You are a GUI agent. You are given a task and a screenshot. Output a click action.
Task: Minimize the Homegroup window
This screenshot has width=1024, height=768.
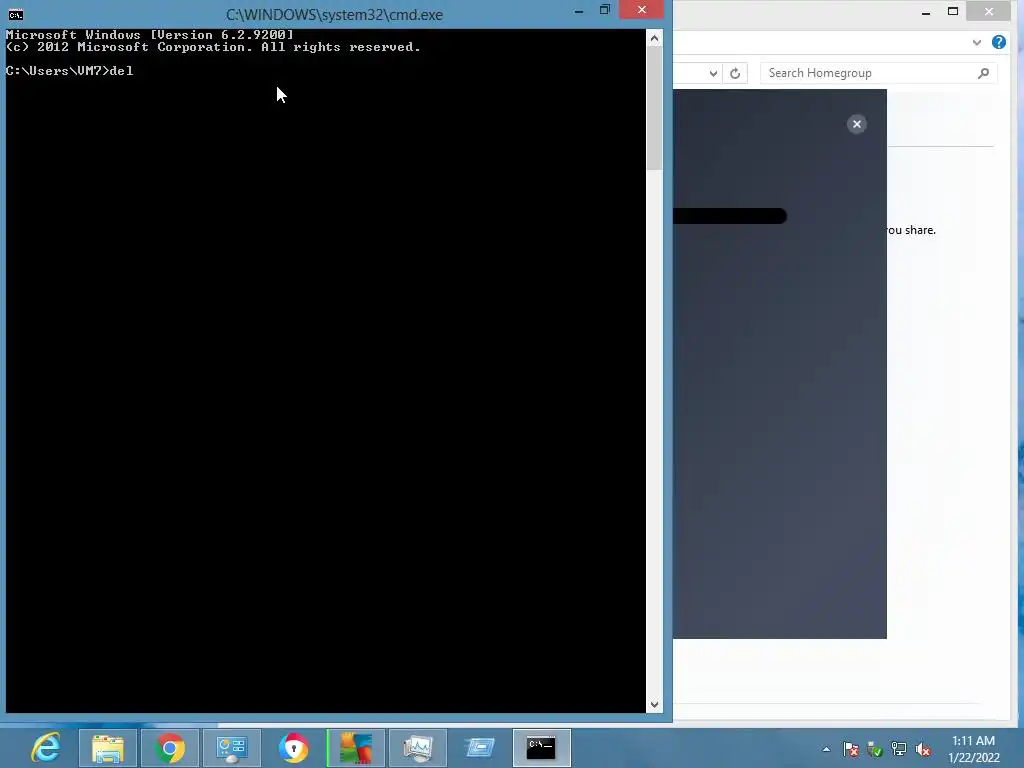tap(925, 12)
